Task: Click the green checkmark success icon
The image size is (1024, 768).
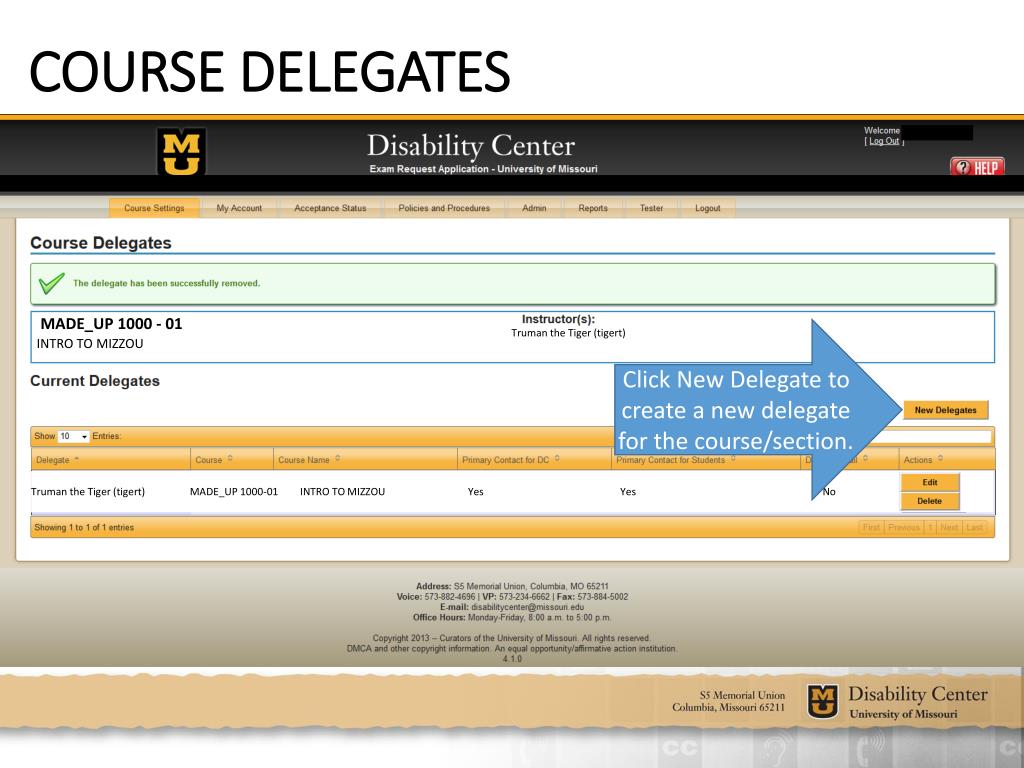Action: [x=51, y=283]
